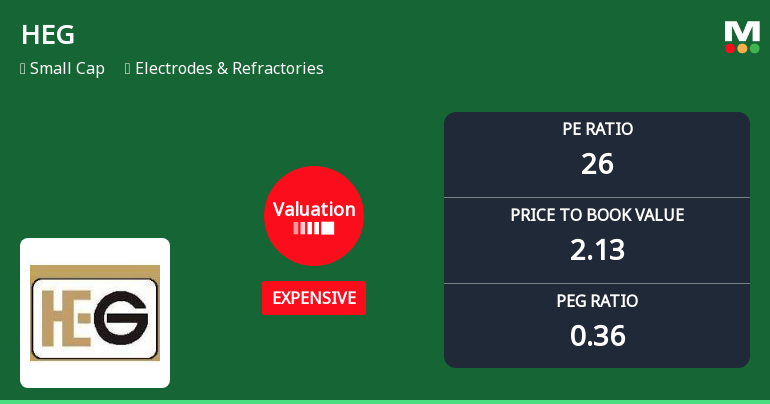Click the white M logo
This screenshot has width=770, height=404.
742,31
